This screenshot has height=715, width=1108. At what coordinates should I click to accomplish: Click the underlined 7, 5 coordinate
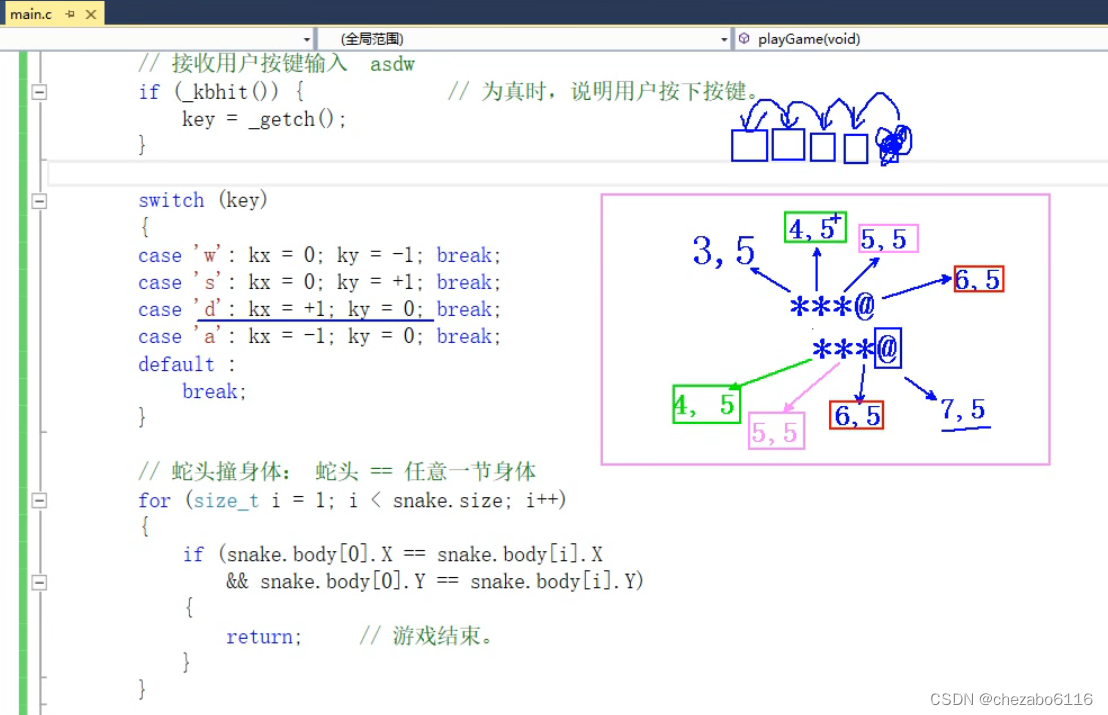[963, 410]
